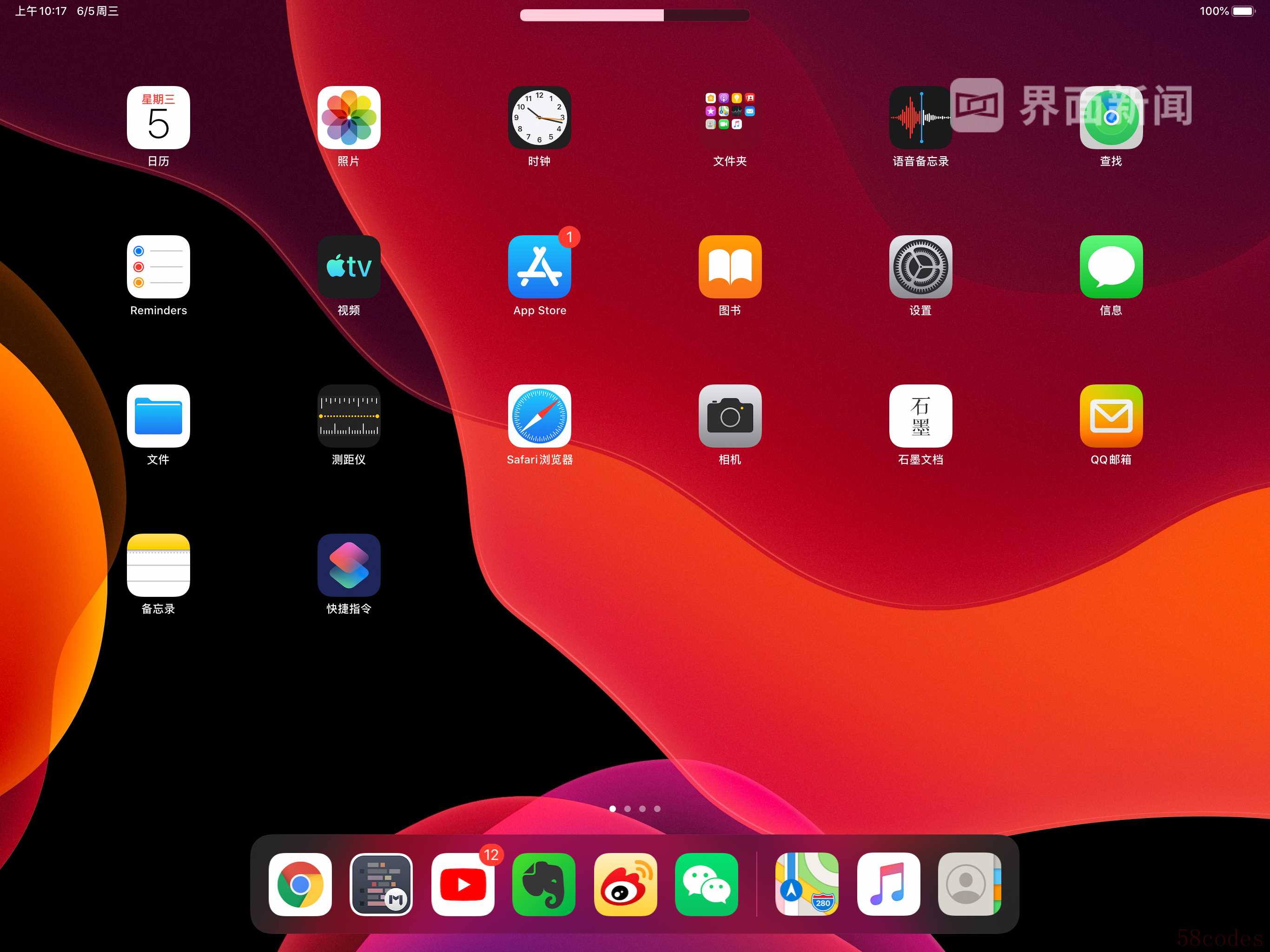Open Chrome from the dock
This screenshot has height=952, width=1270.
coord(300,884)
